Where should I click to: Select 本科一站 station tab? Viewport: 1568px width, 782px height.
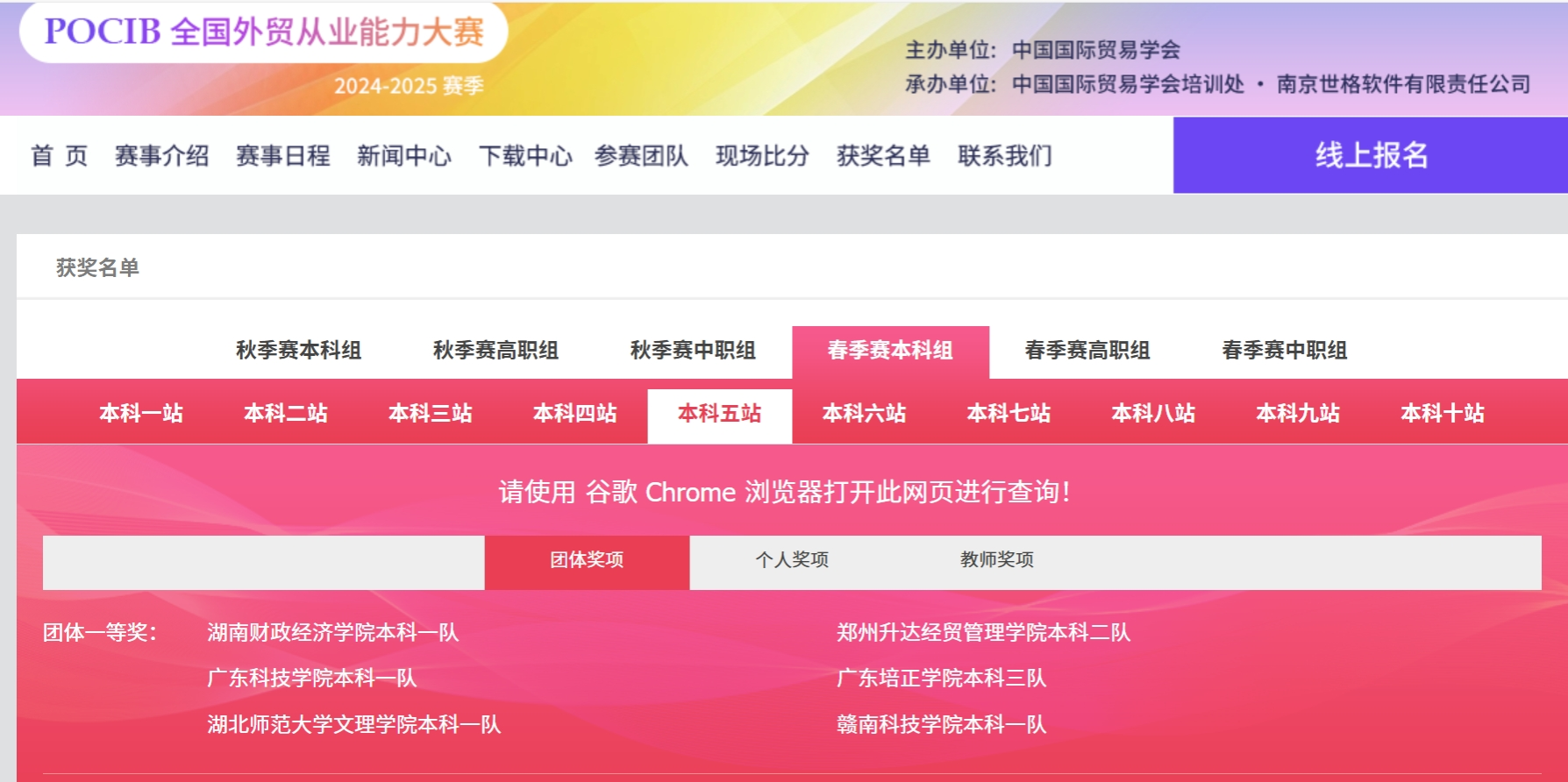pos(141,413)
